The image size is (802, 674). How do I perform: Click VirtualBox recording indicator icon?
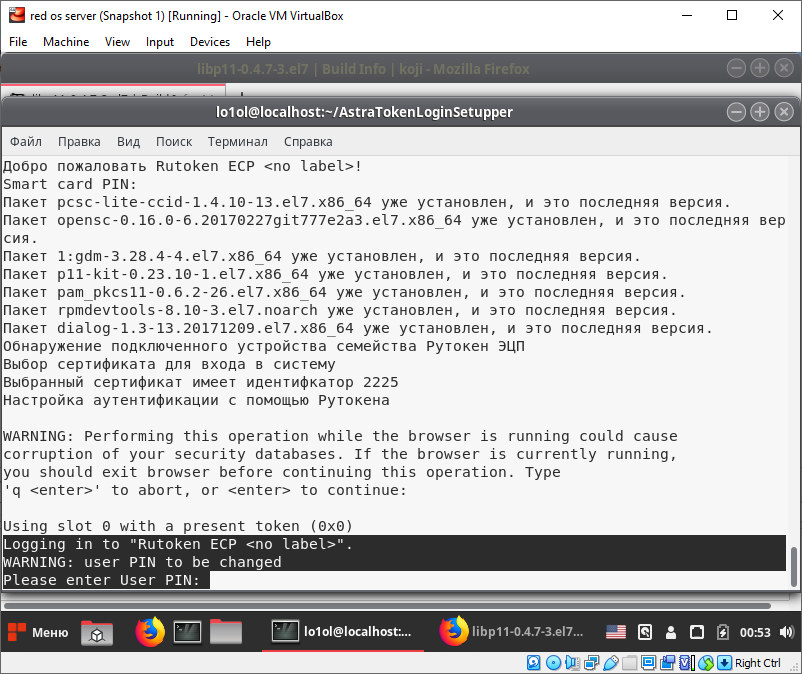click(667, 663)
